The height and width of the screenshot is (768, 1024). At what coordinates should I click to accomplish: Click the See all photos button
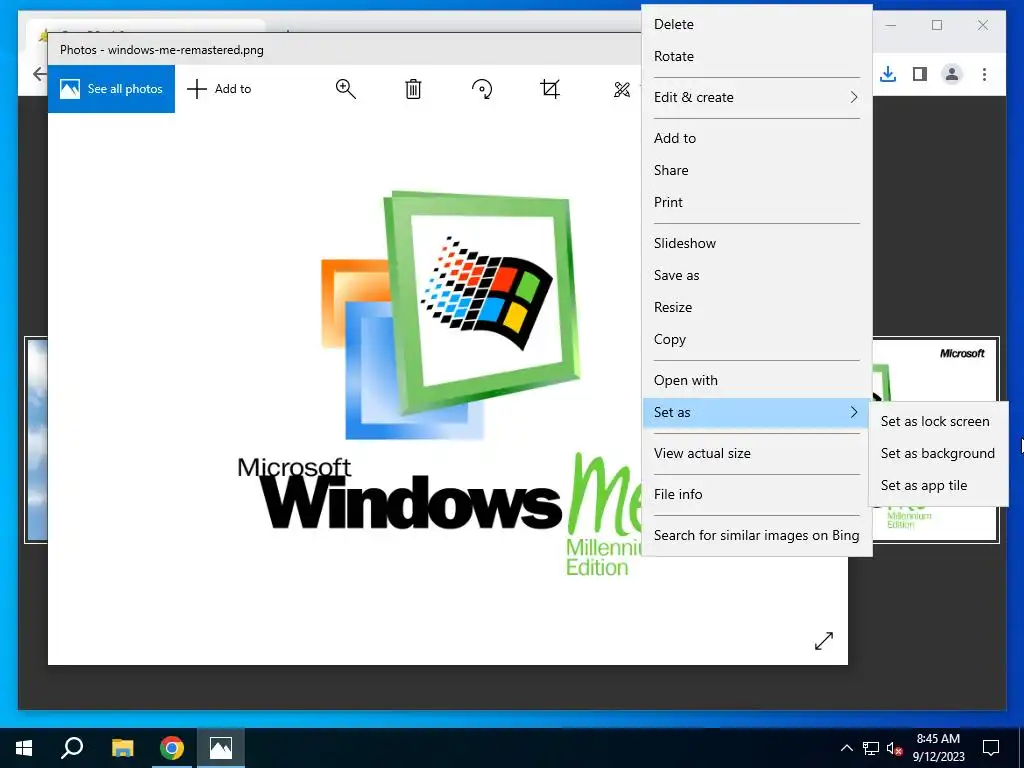(111, 89)
